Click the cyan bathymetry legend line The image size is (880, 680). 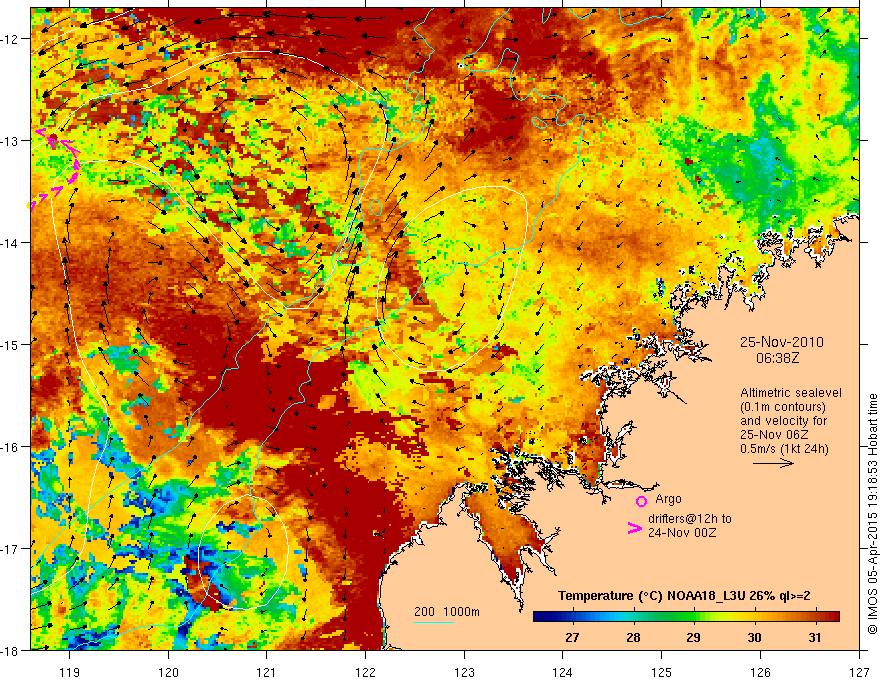tap(434, 622)
